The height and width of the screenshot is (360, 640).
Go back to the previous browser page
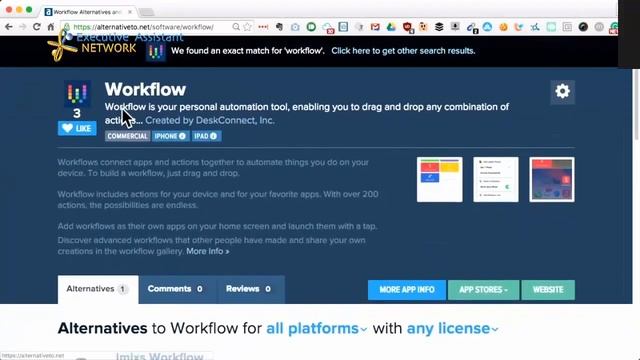tap(9, 27)
